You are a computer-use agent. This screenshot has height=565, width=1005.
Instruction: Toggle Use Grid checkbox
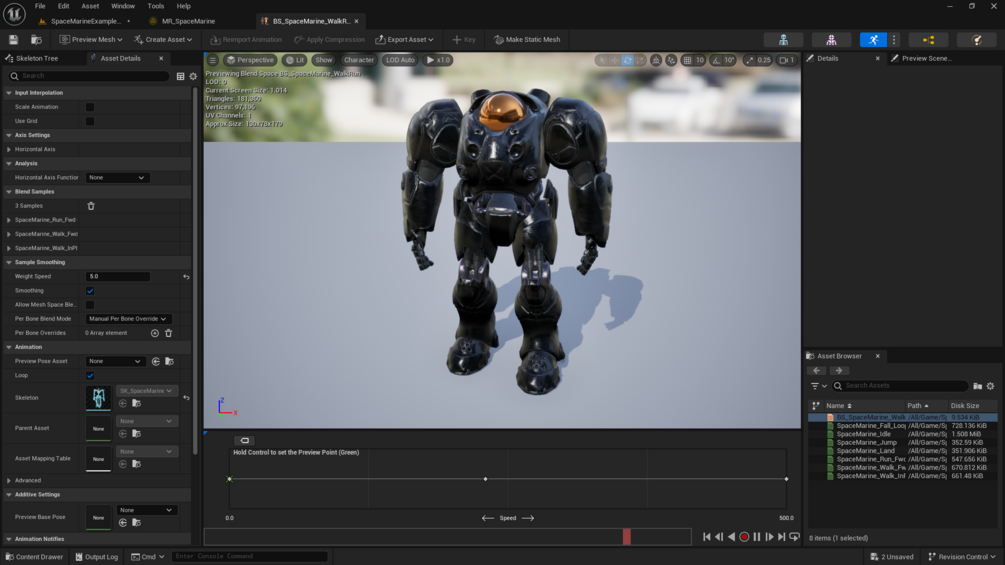point(90,121)
